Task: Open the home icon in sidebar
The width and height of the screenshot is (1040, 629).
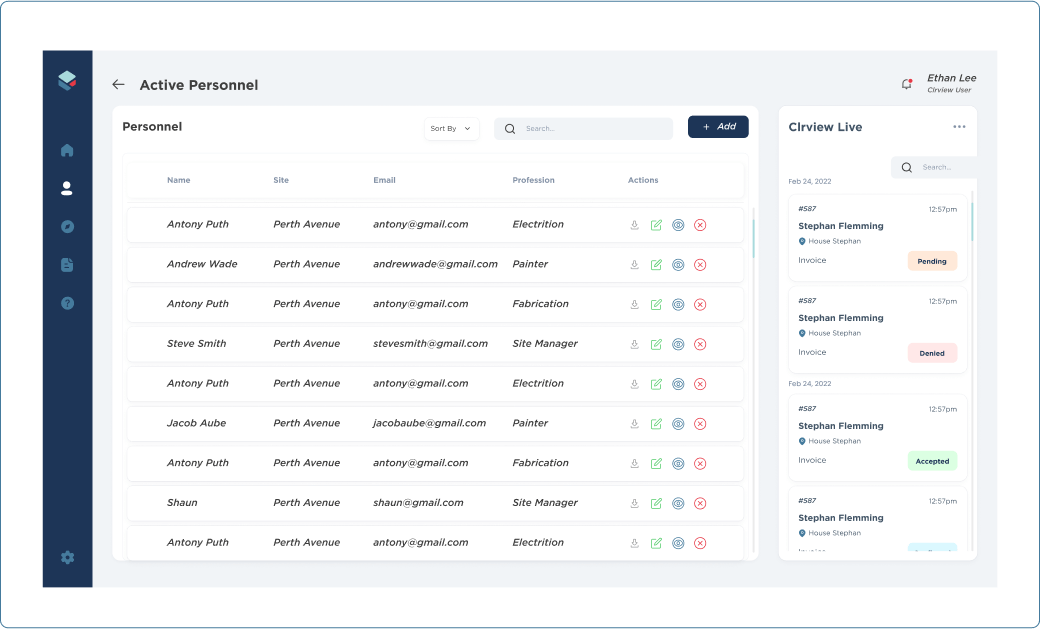Action: (67, 151)
